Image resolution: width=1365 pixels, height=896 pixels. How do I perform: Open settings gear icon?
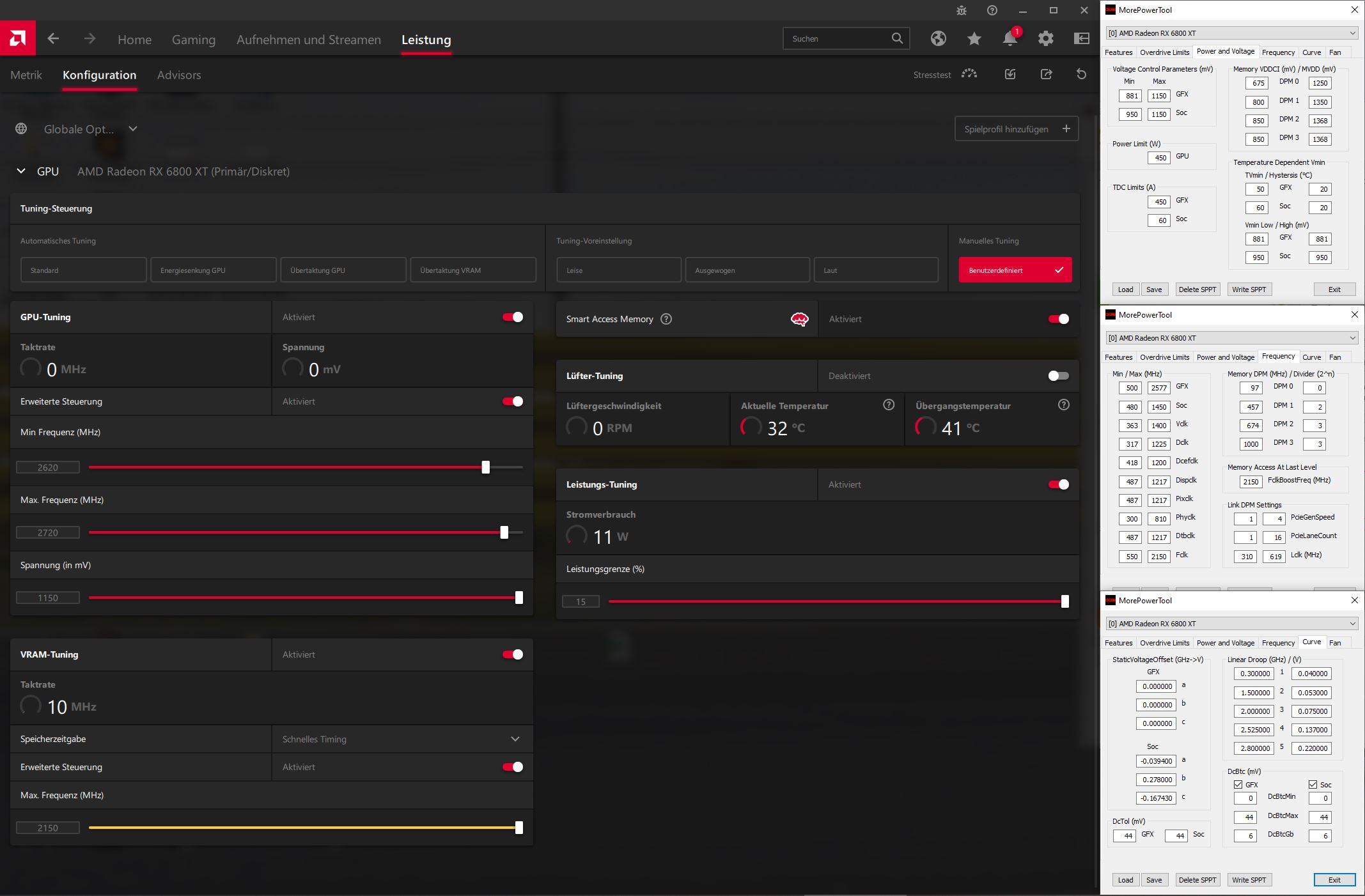pos(1045,38)
